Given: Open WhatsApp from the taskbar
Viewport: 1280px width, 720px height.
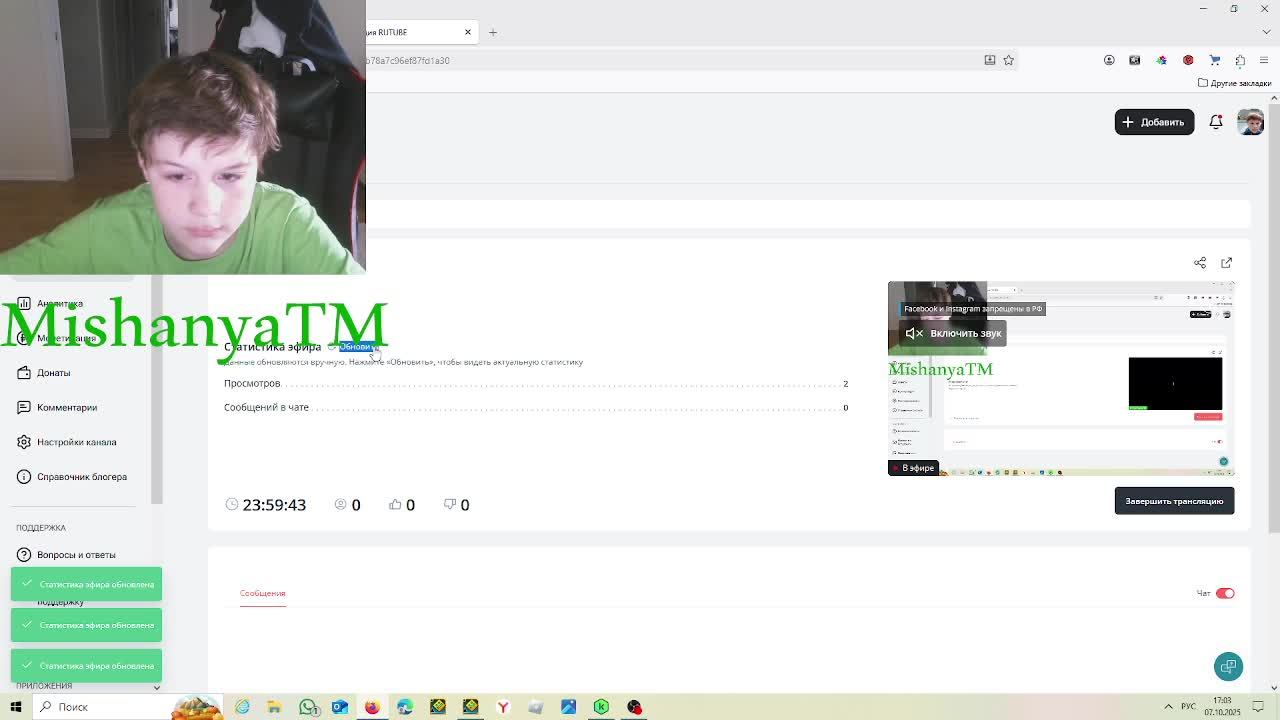Looking at the screenshot, I should click(x=308, y=707).
